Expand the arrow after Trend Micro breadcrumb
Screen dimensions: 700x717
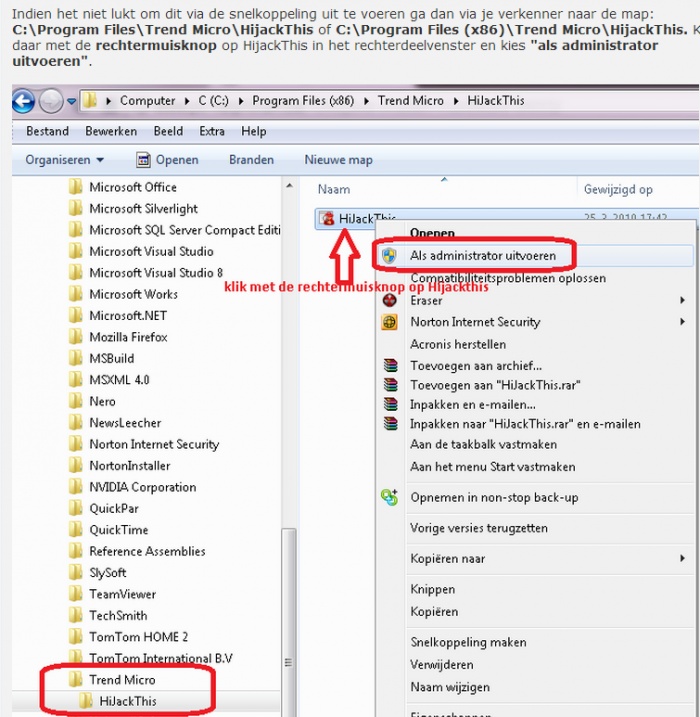click(456, 101)
